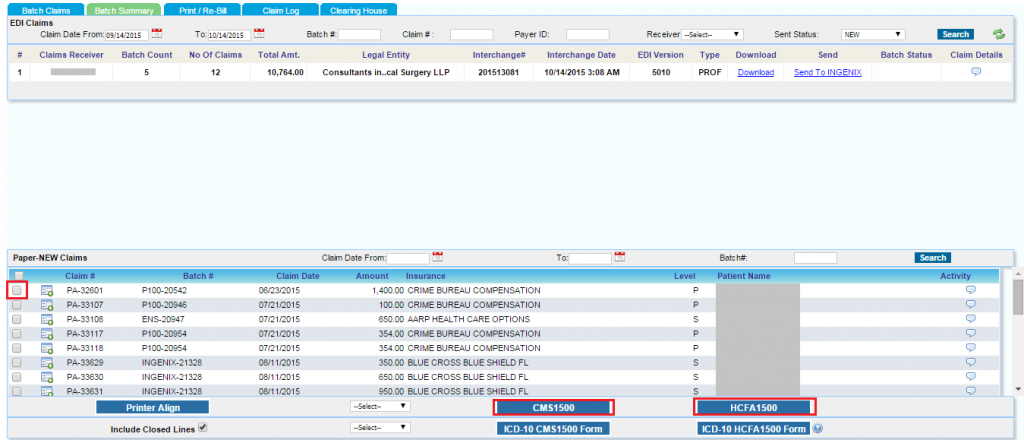This screenshot has height=440, width=1024.
Task: Focus the Payer ID input field
Action: tap(588, 35)
